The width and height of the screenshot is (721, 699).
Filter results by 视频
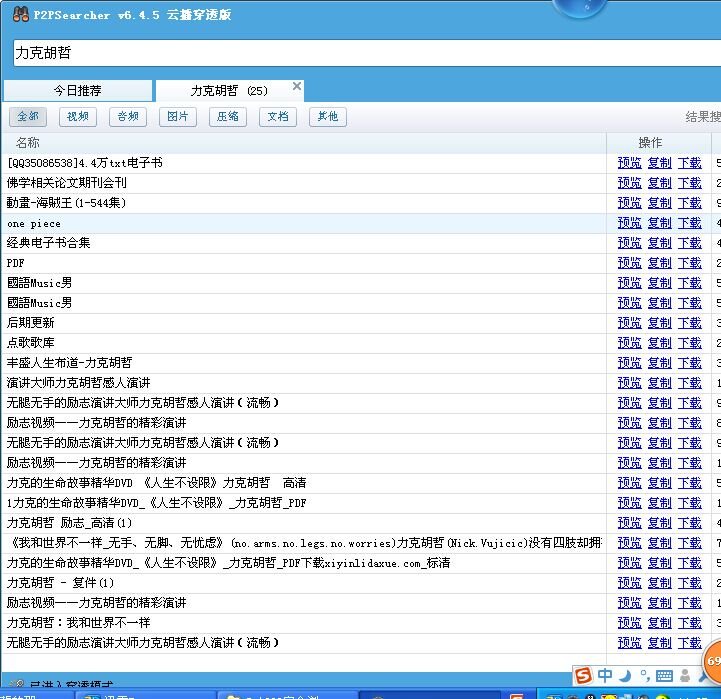pos(78,116)
